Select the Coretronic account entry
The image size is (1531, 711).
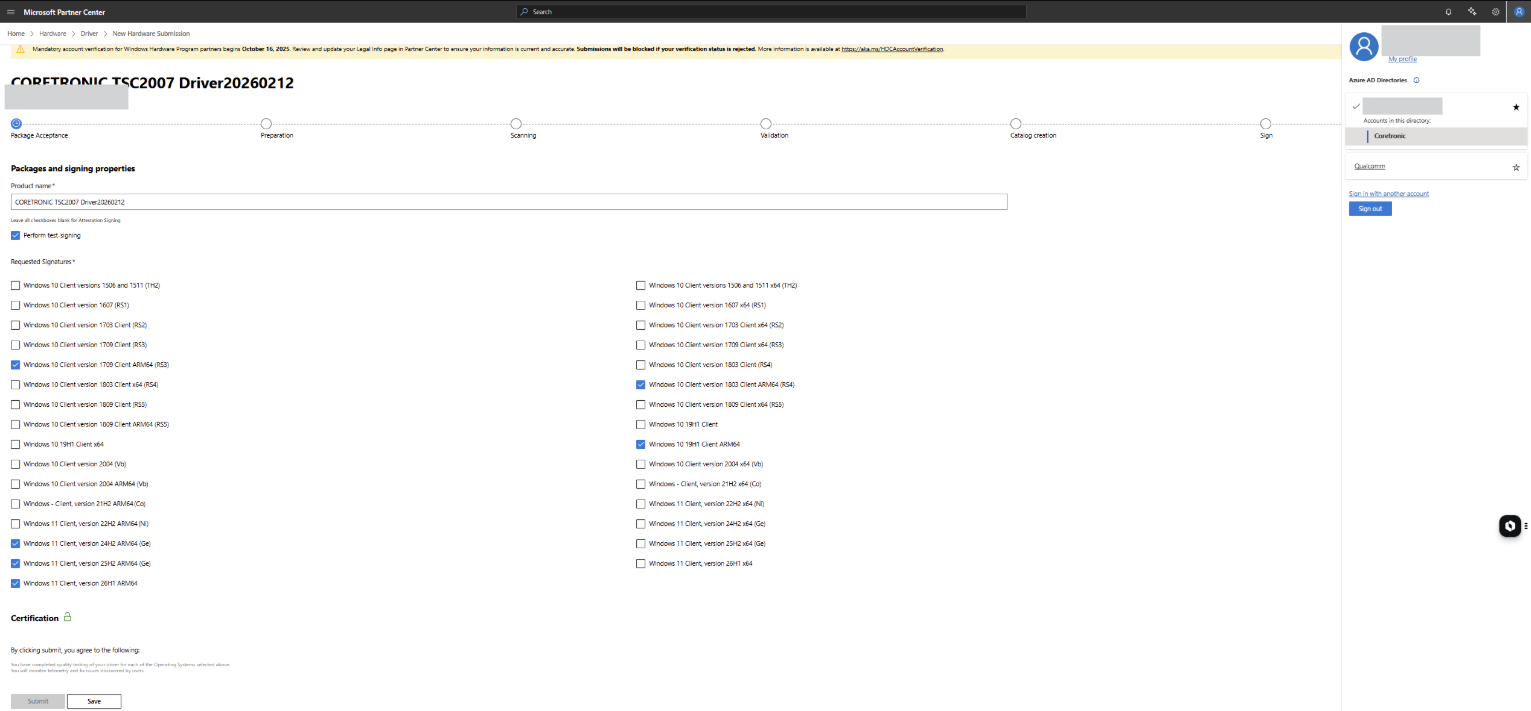point(1436,135)
